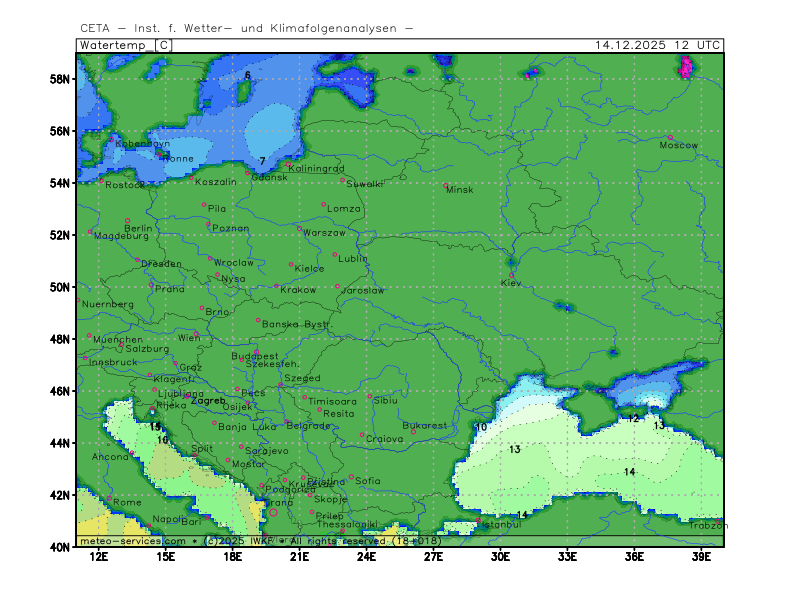Click the temperature value 7 near Gdansk
The image size is (800, 600).
(x=262, y=161)
